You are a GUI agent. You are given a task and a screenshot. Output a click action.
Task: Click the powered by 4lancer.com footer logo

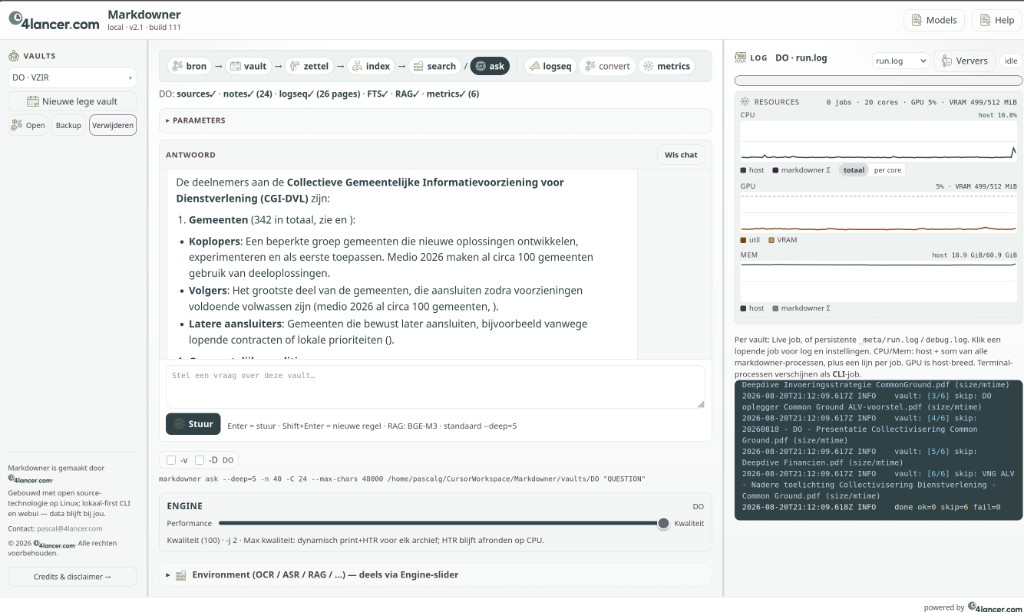[x=995, y=607]
